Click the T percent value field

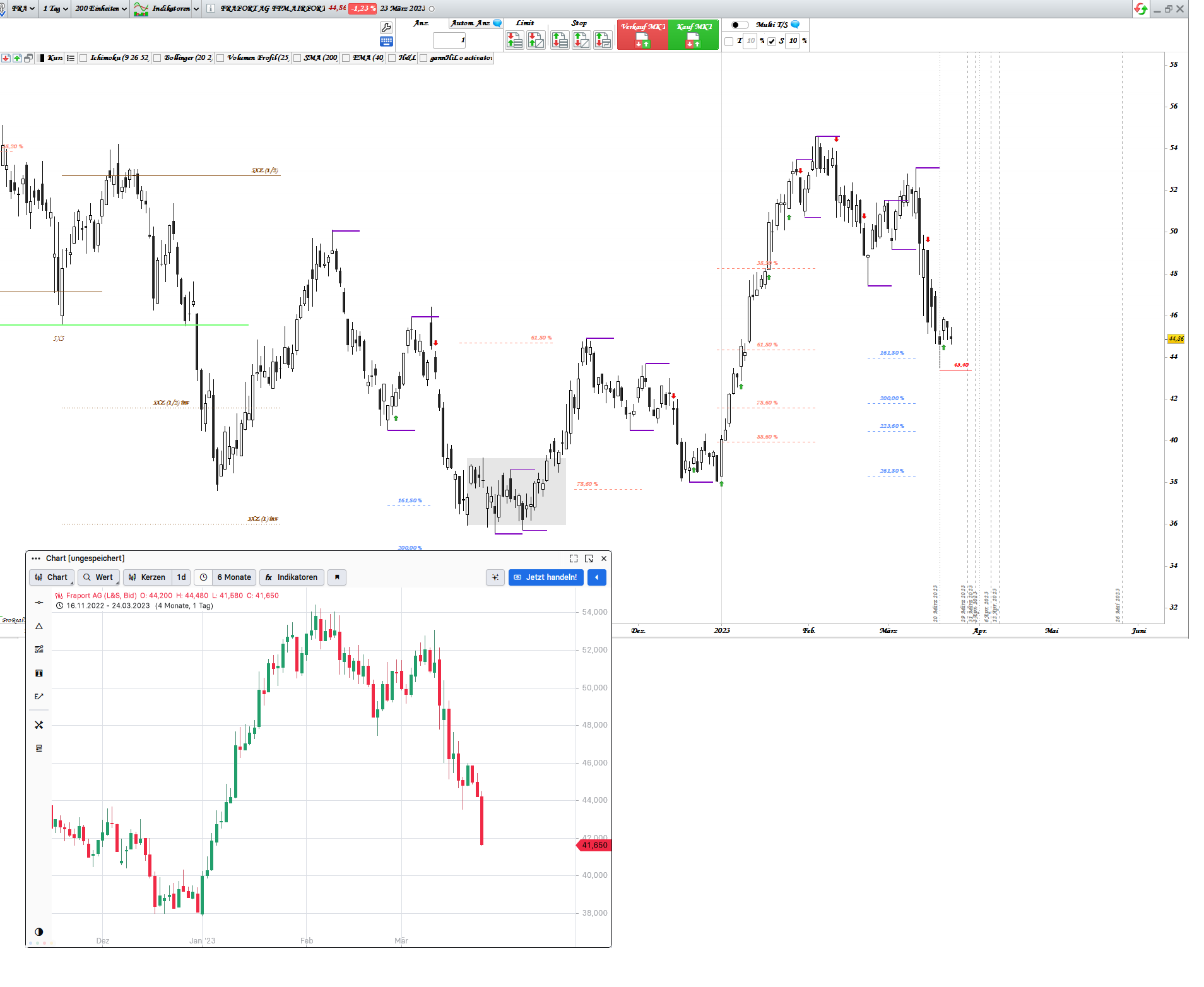pyautogui.click(x=750, y=41)
